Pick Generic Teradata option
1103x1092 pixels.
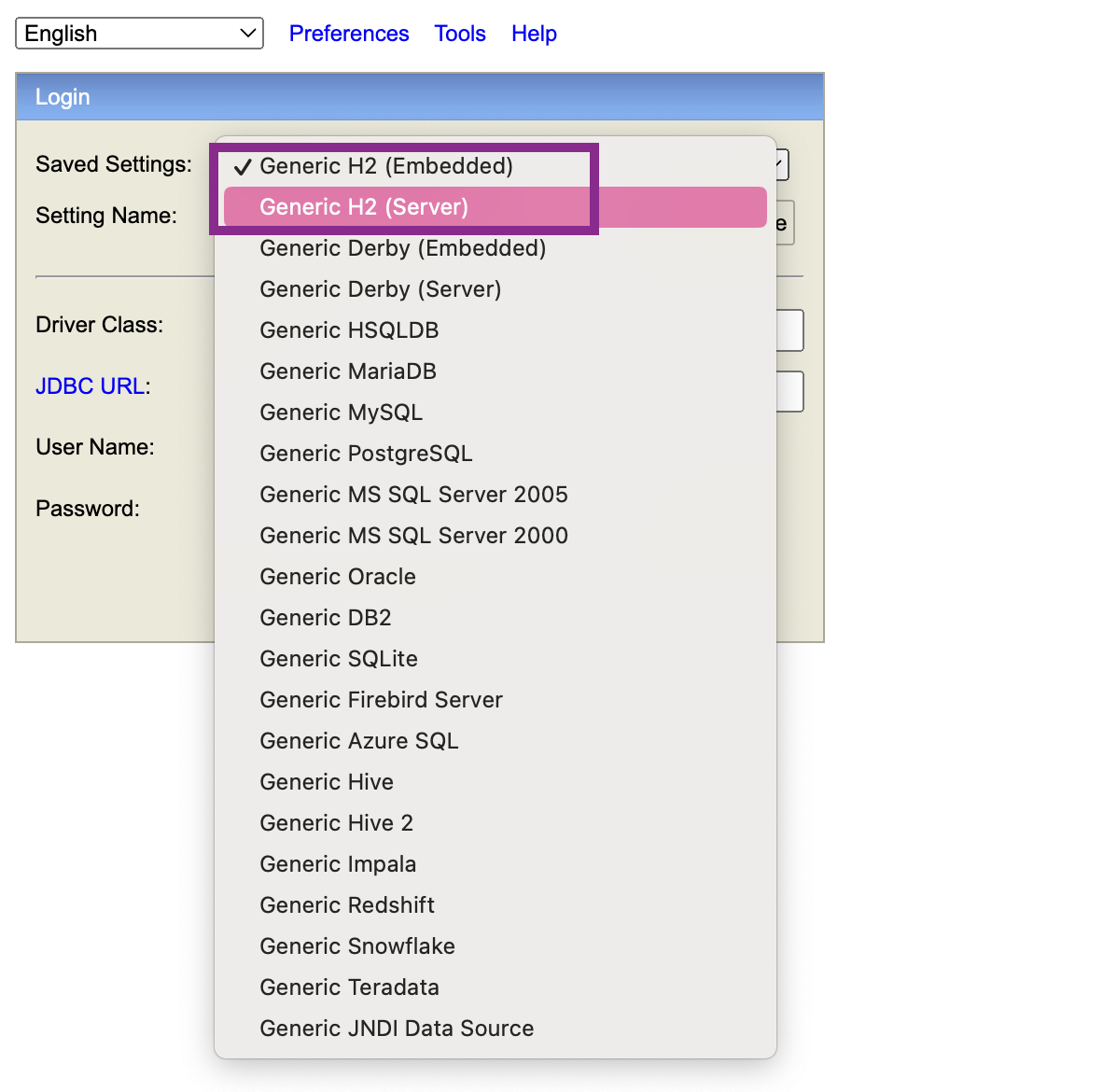[496, 987]
